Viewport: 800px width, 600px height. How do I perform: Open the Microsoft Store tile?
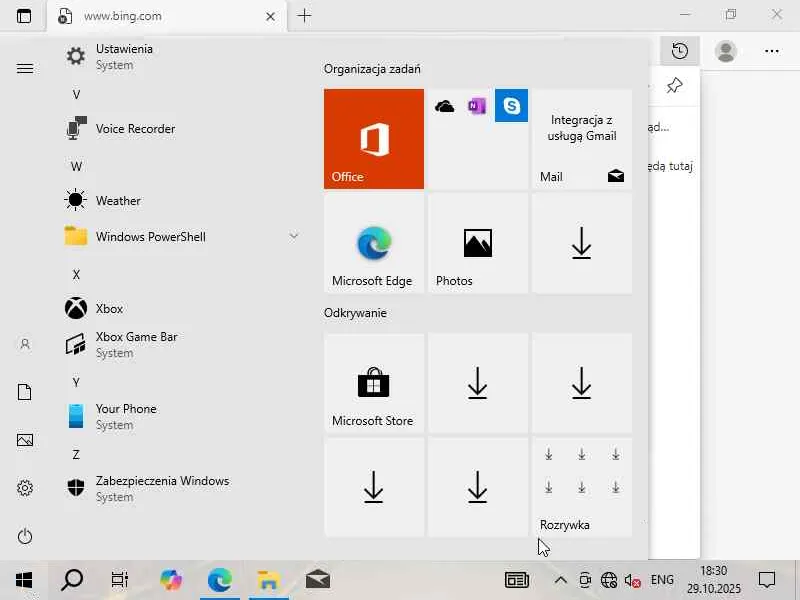373,383
